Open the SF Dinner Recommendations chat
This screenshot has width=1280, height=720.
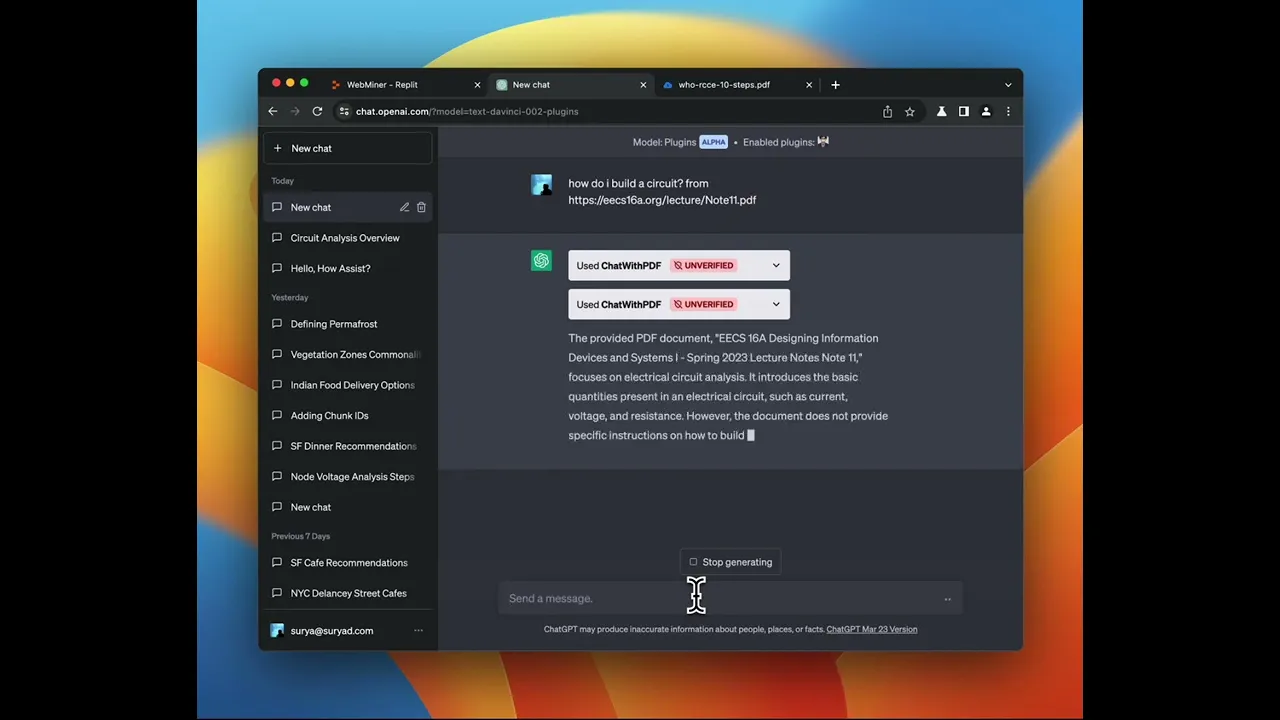tap(348, 446)
